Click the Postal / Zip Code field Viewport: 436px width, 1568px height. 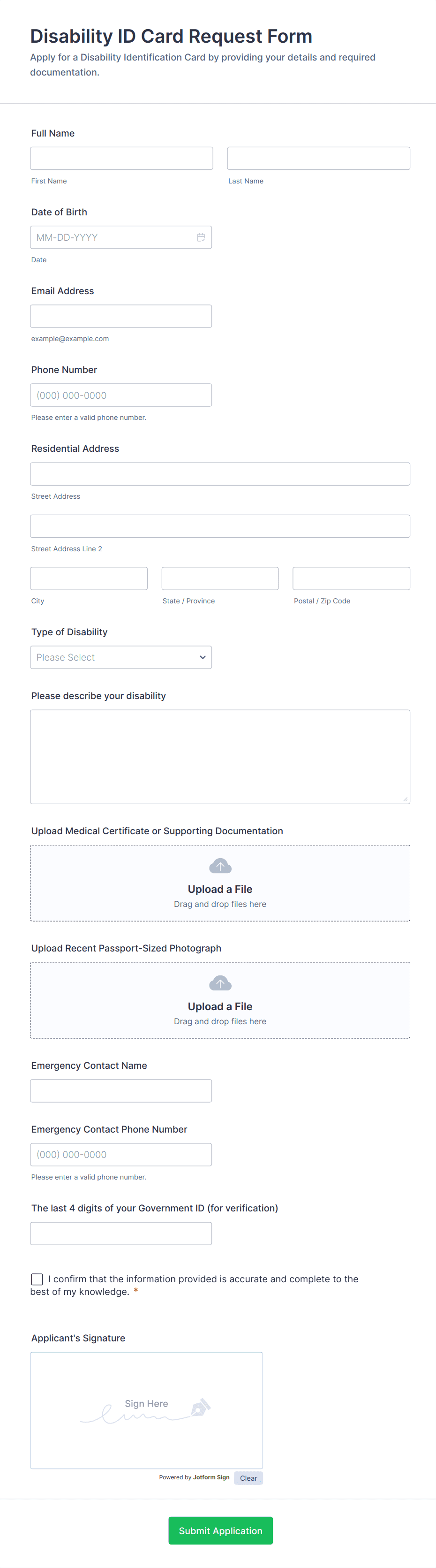(x=351, y=578)
